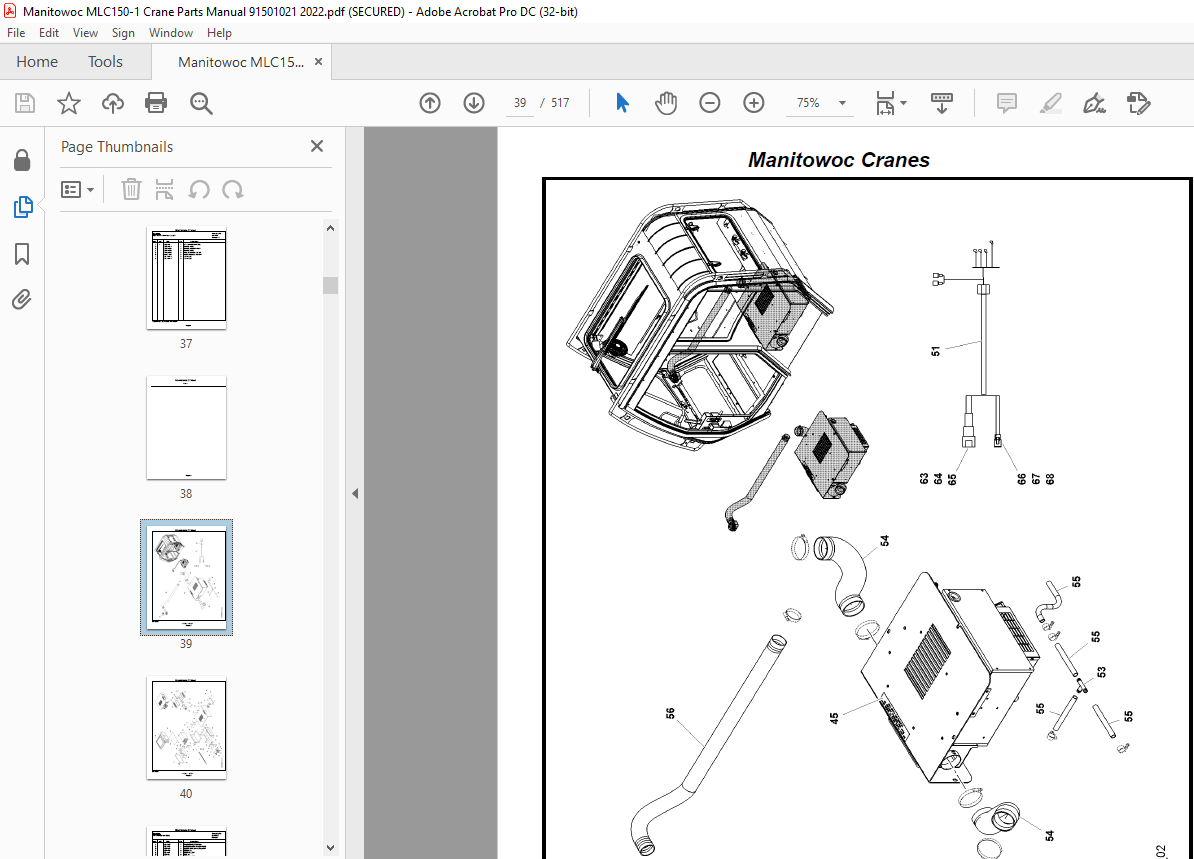Click the fit page width icon
This screenshot has height=859, width=1194.
(885, 103)
